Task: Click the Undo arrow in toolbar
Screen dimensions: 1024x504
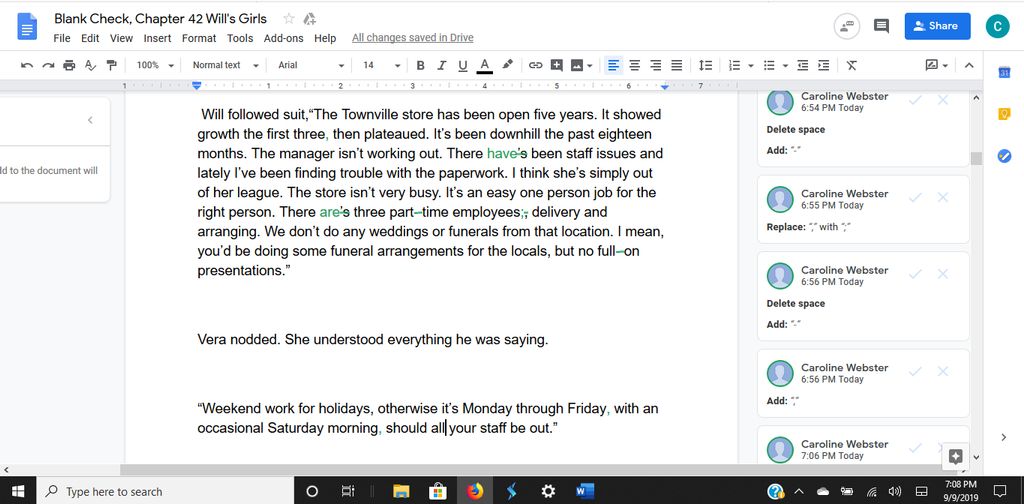Action: 27,65
